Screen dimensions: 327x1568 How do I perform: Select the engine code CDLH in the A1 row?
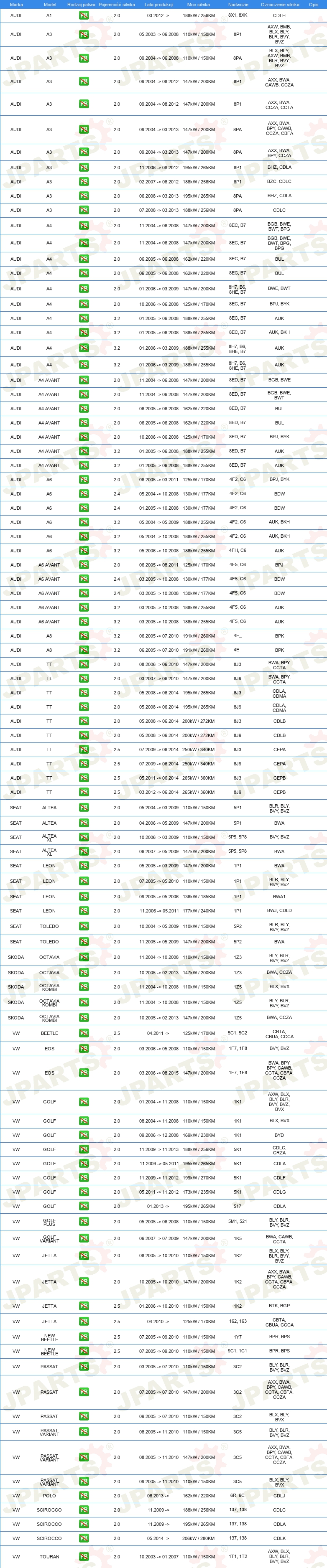pos(279,15)
